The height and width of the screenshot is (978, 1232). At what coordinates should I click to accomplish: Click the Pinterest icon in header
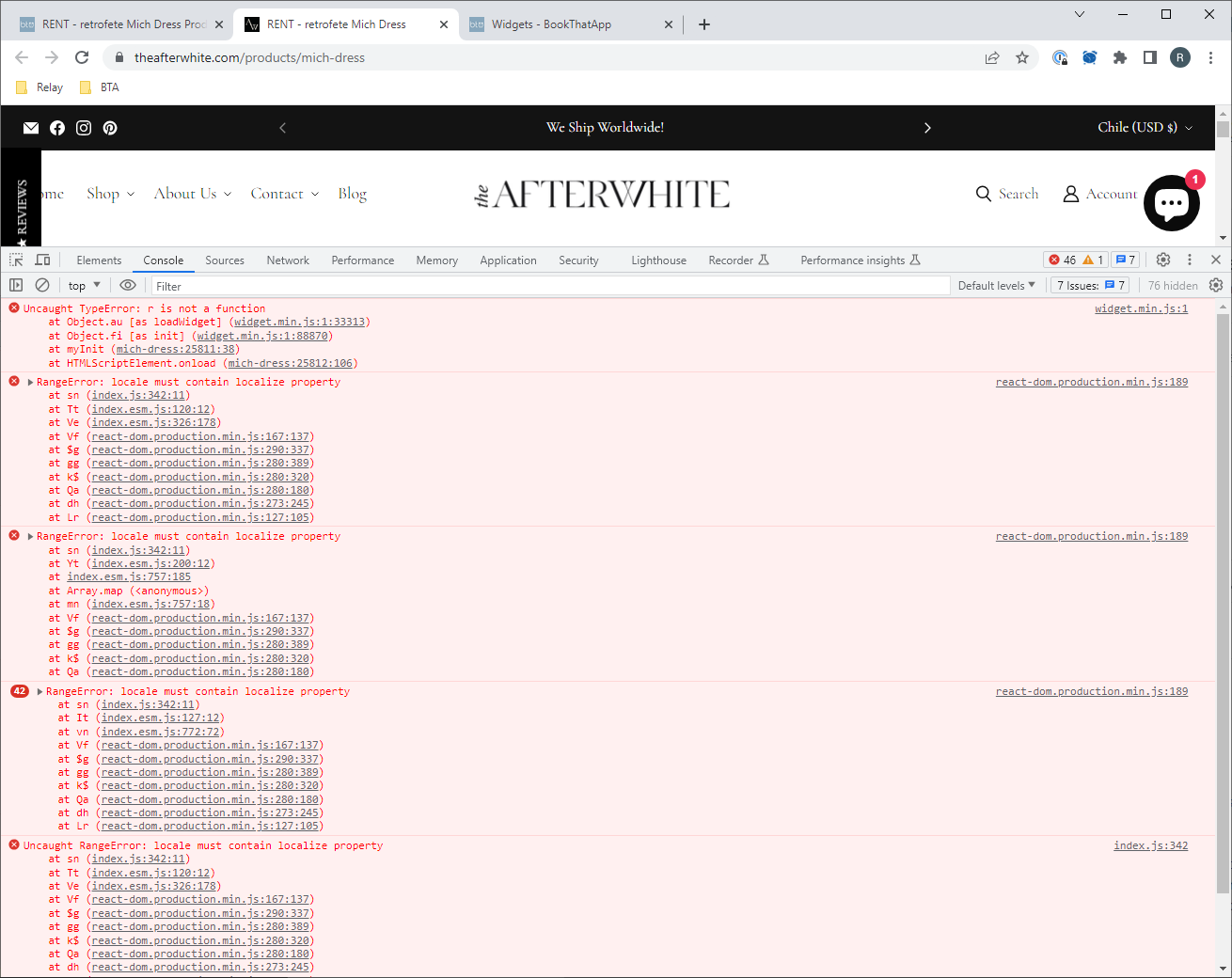coord(110,128)
